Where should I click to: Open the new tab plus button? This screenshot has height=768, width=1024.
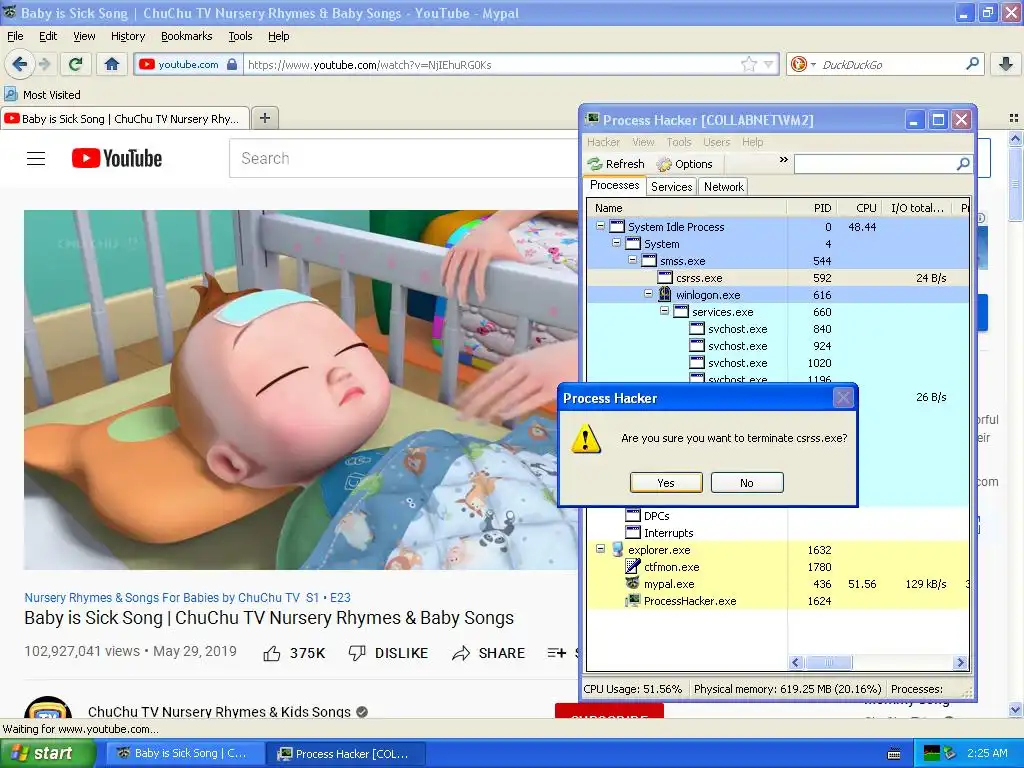(264, 118)
